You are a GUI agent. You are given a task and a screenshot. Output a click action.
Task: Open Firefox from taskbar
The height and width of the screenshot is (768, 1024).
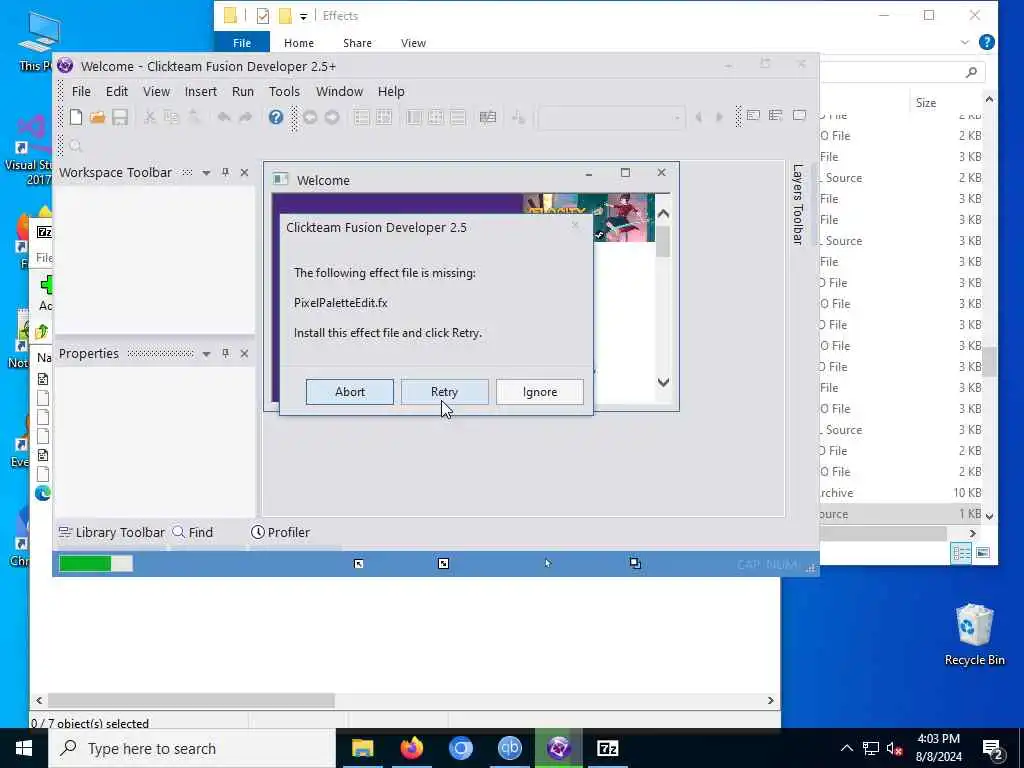click(x=411, y=748)
